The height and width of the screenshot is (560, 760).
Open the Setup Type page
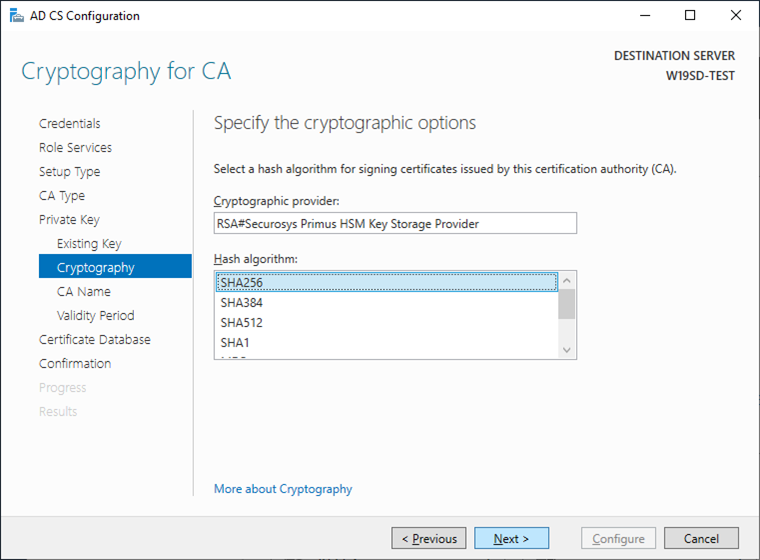pos(70,172)
